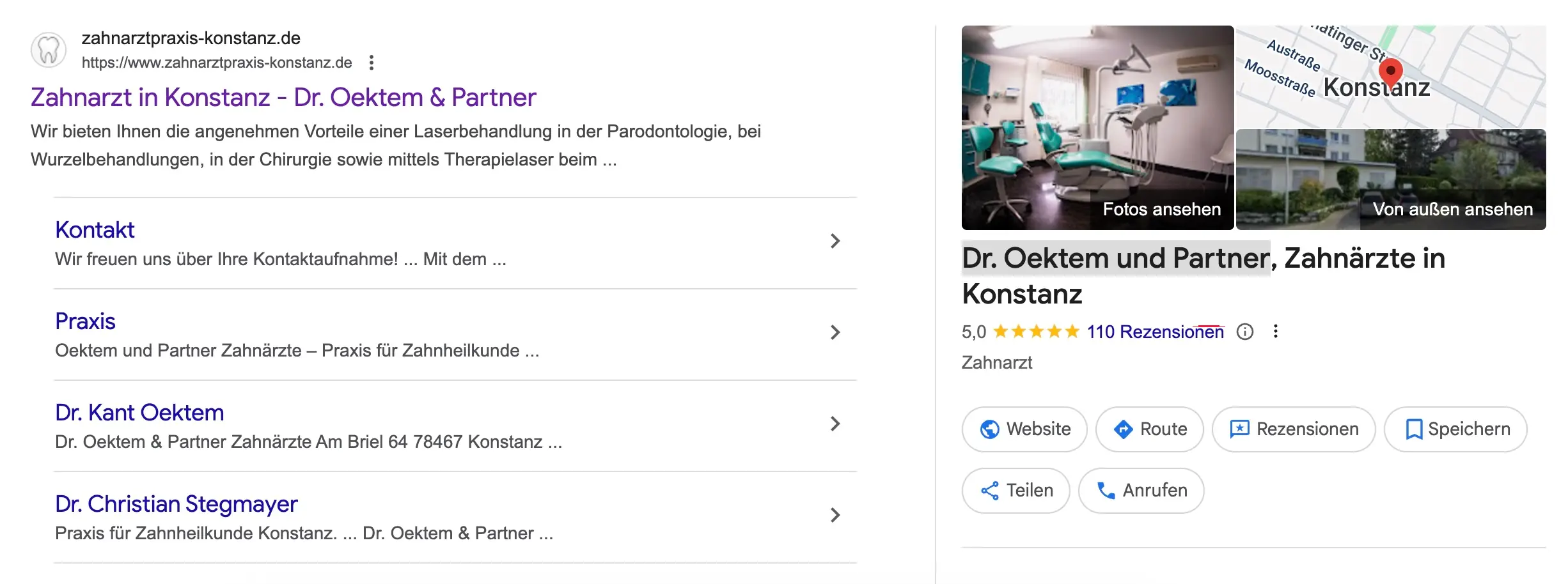
Task: Open the three-dot options next to reviews
Action: pyautogui.click(x=1275, y=332)
